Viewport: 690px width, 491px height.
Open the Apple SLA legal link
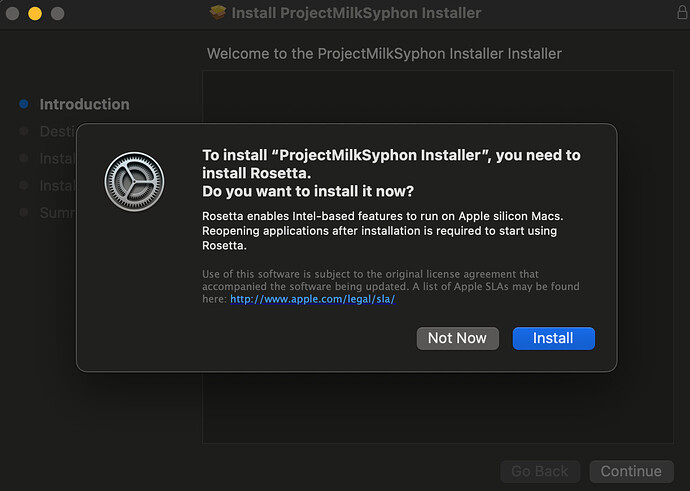click(312, 299)
